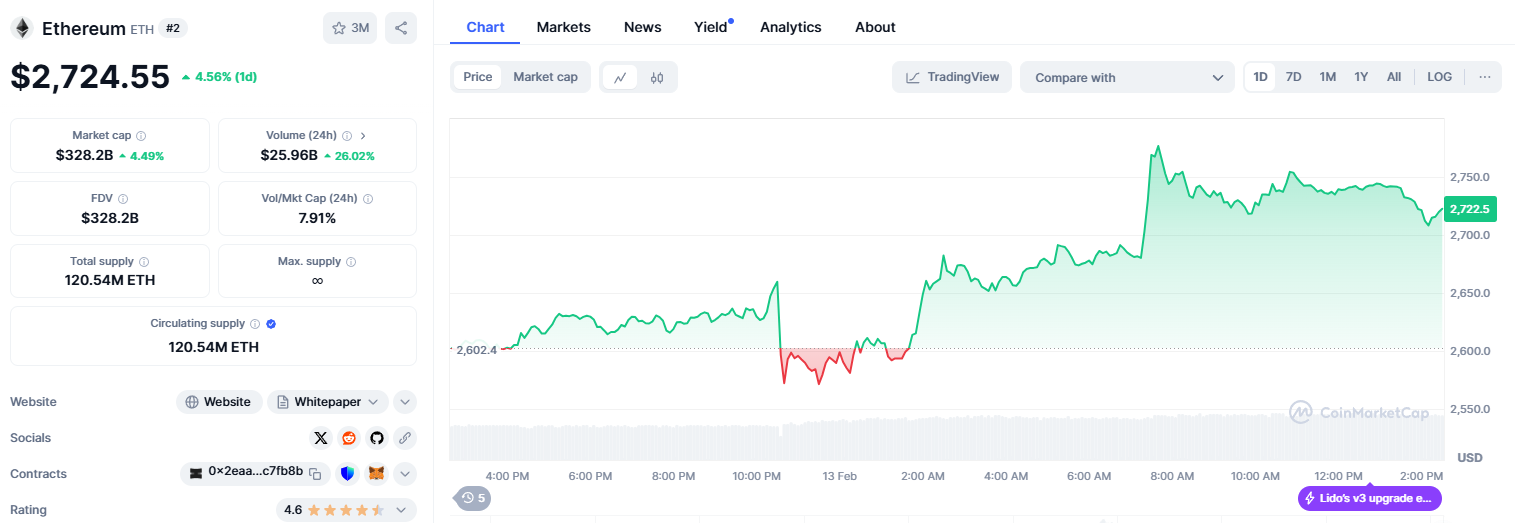Expand more website links chevron

pyautogui.click(x=405, y=402)
